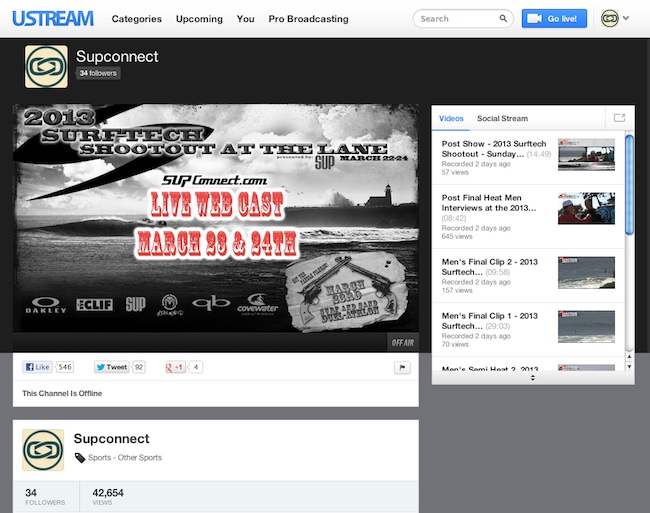The height and width of the screenshot is (513, 650).
Task: Click the video list scrollbar handle
Action: pyautogui.click(x=629, y=185)
